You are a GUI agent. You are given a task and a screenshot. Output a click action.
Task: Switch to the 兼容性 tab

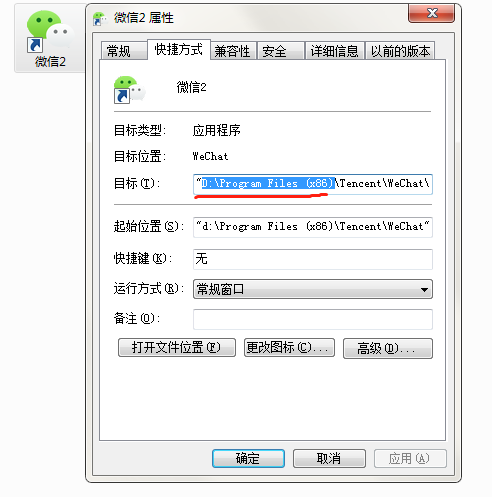coord(233,51)
